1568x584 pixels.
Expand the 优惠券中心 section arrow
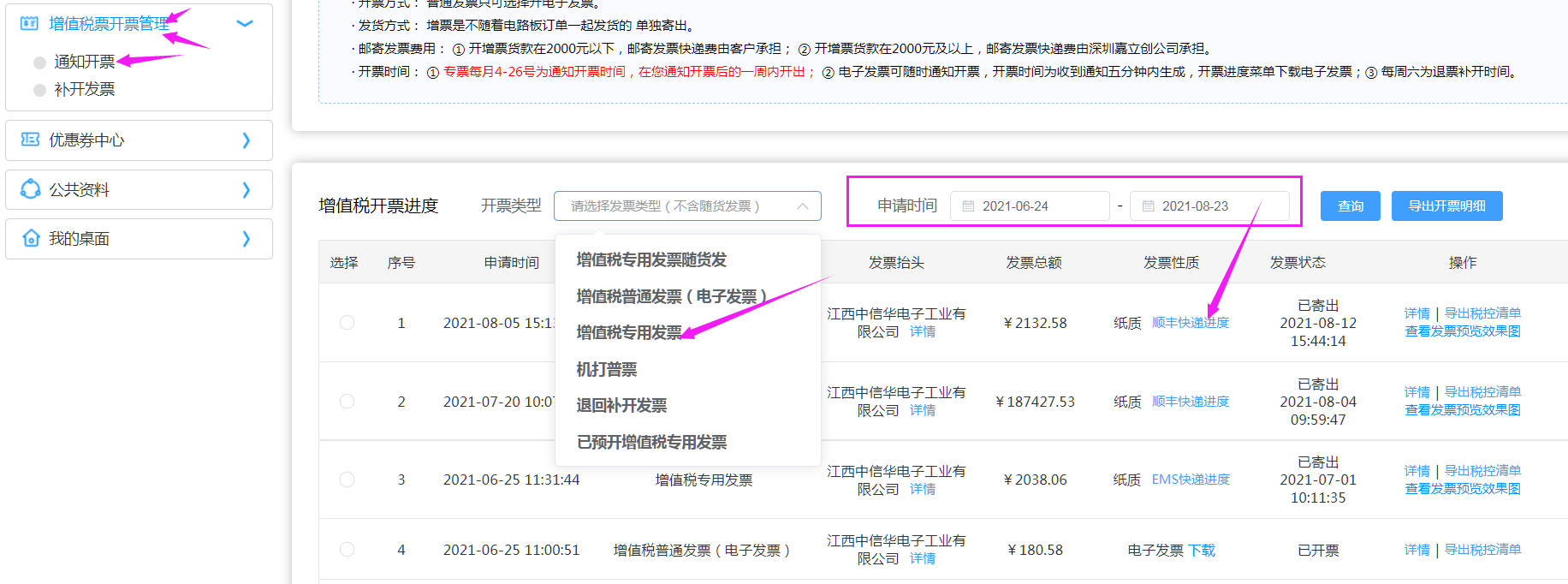pos(246,140)
